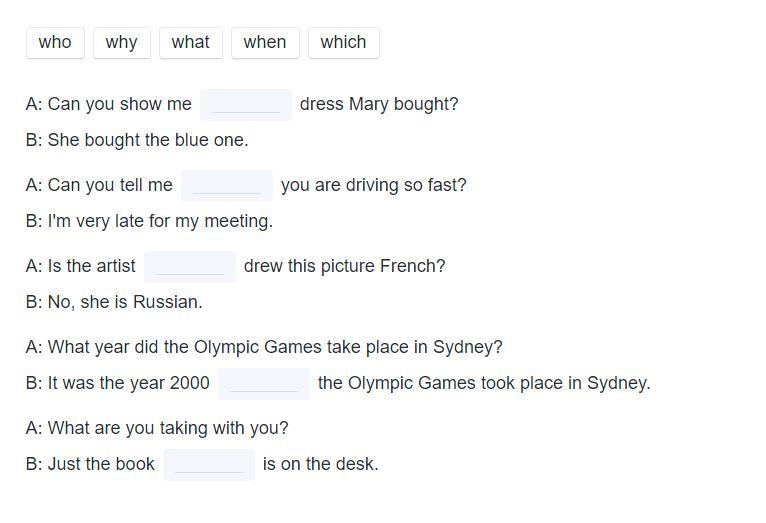Click the sentence "B: She bought the blue one."

[x=137, y=140]
